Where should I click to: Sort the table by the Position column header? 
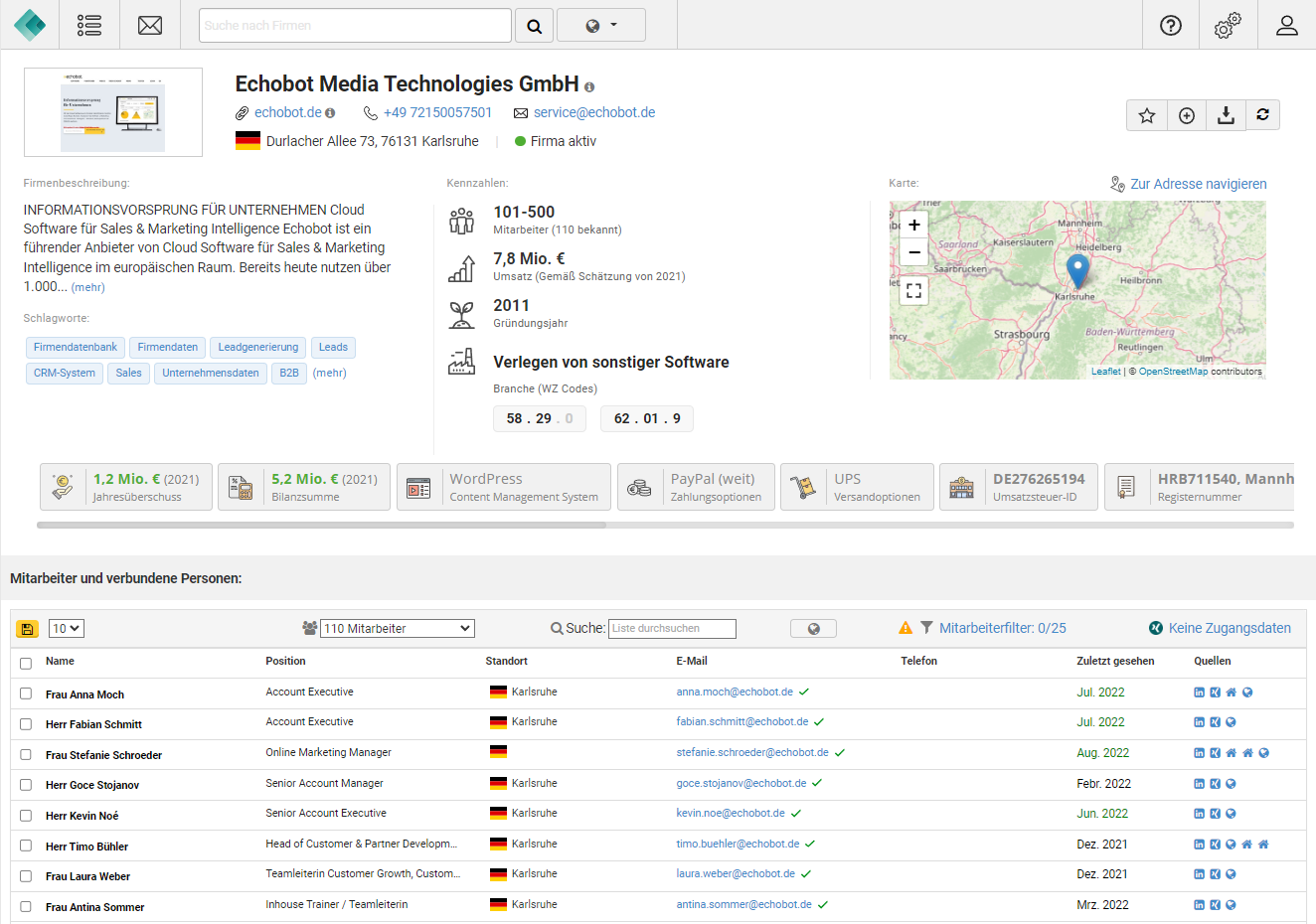click(x=285, y=661)
